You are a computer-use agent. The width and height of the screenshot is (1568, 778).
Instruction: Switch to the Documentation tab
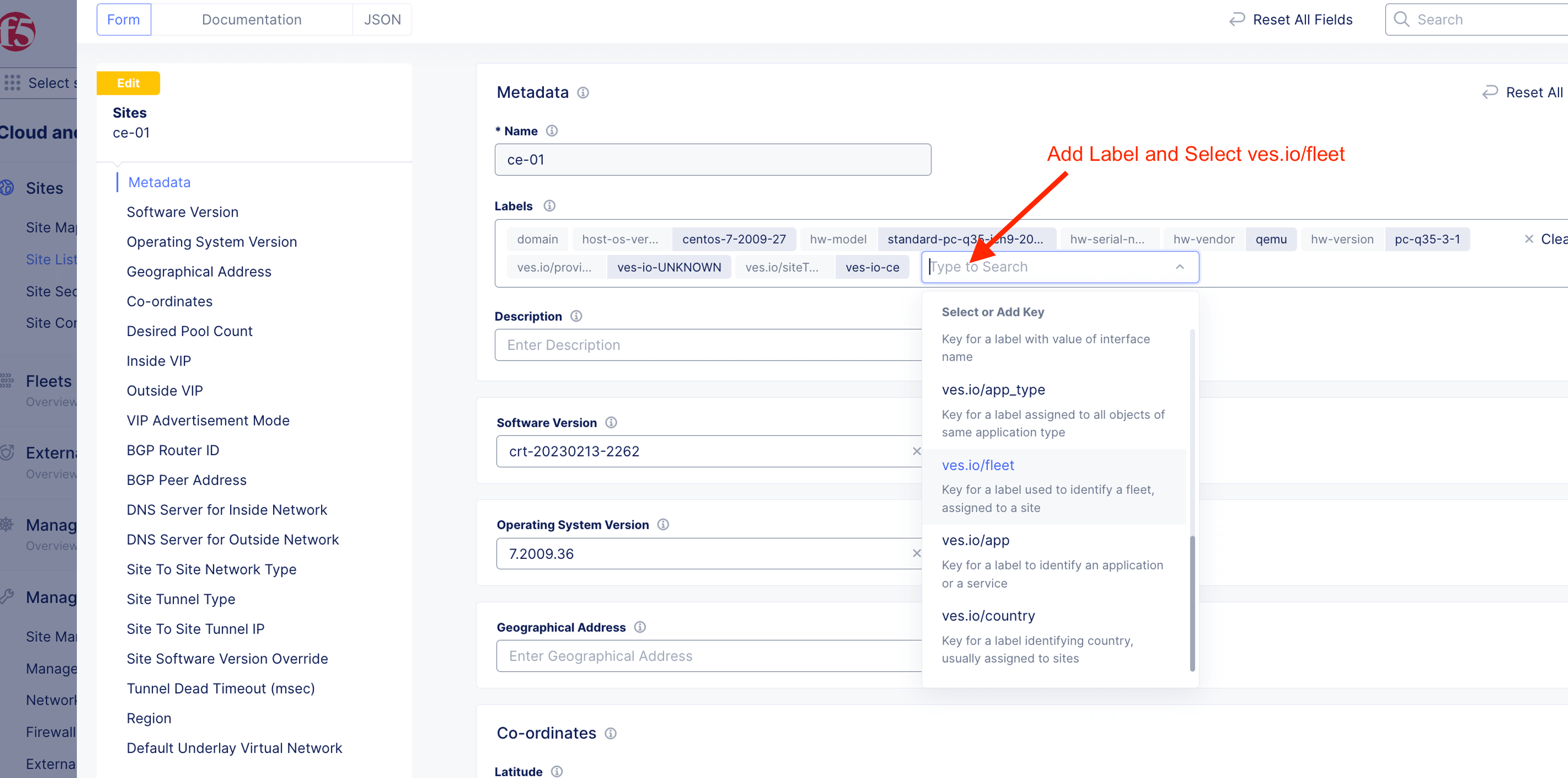251,19
